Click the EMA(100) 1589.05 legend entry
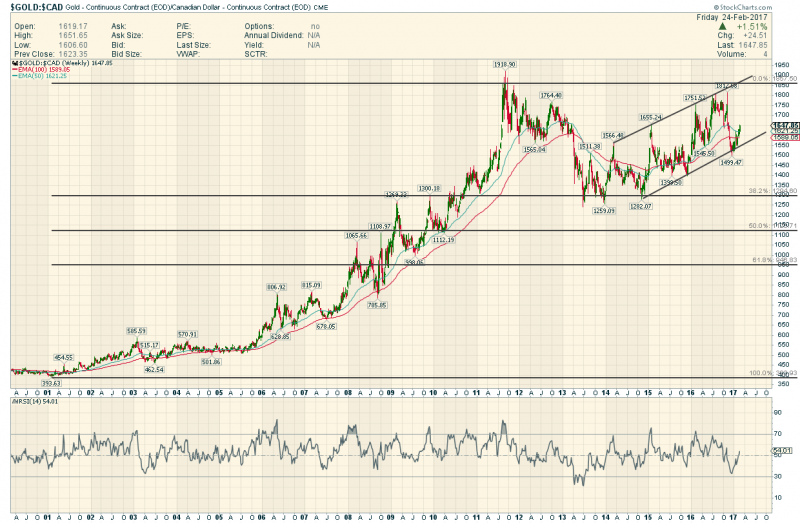The width and height of the screenshot is (800, 523). click(x=43, y=69)
